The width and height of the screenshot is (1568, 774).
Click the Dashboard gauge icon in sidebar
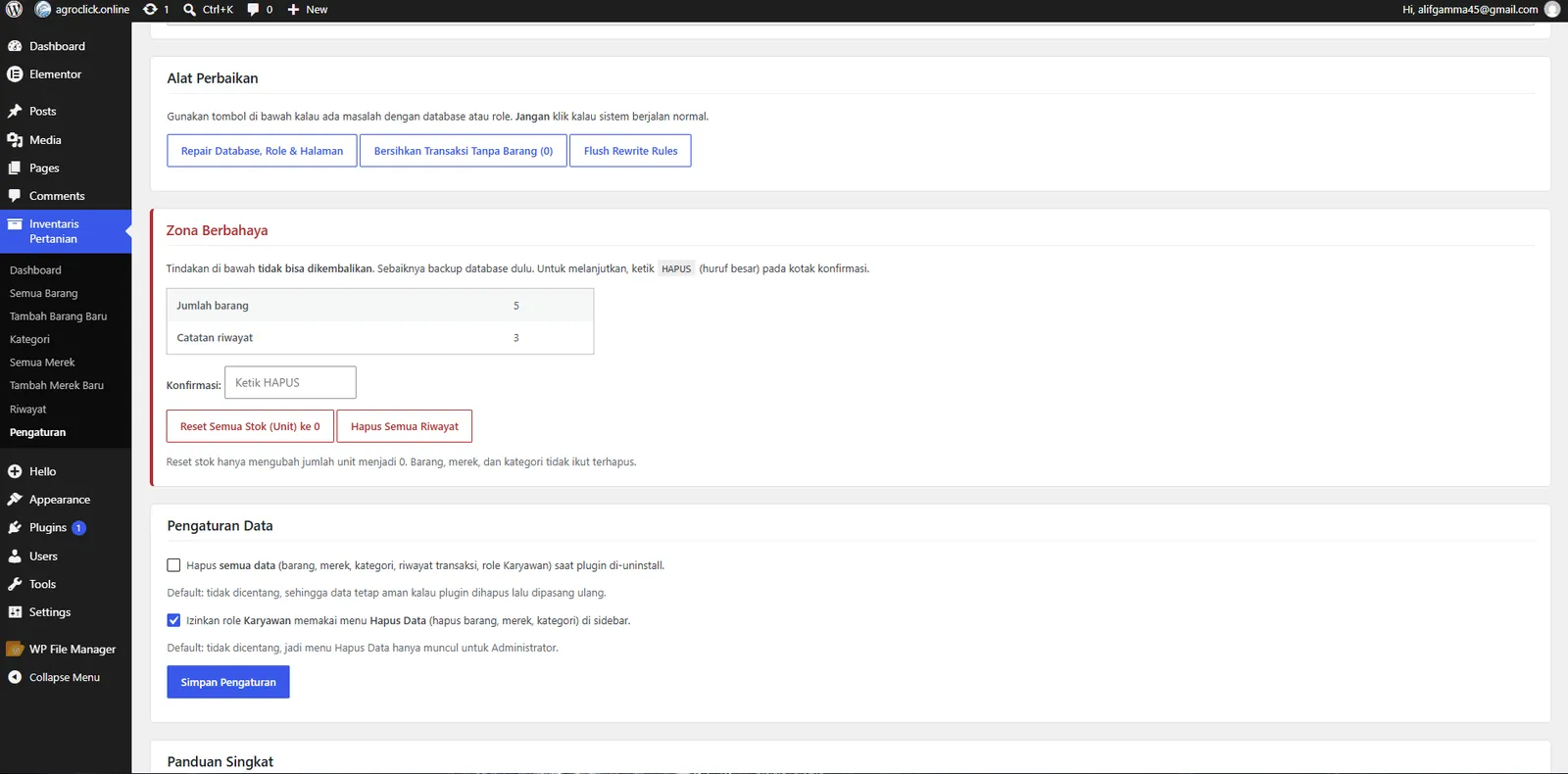coord(15,46)
